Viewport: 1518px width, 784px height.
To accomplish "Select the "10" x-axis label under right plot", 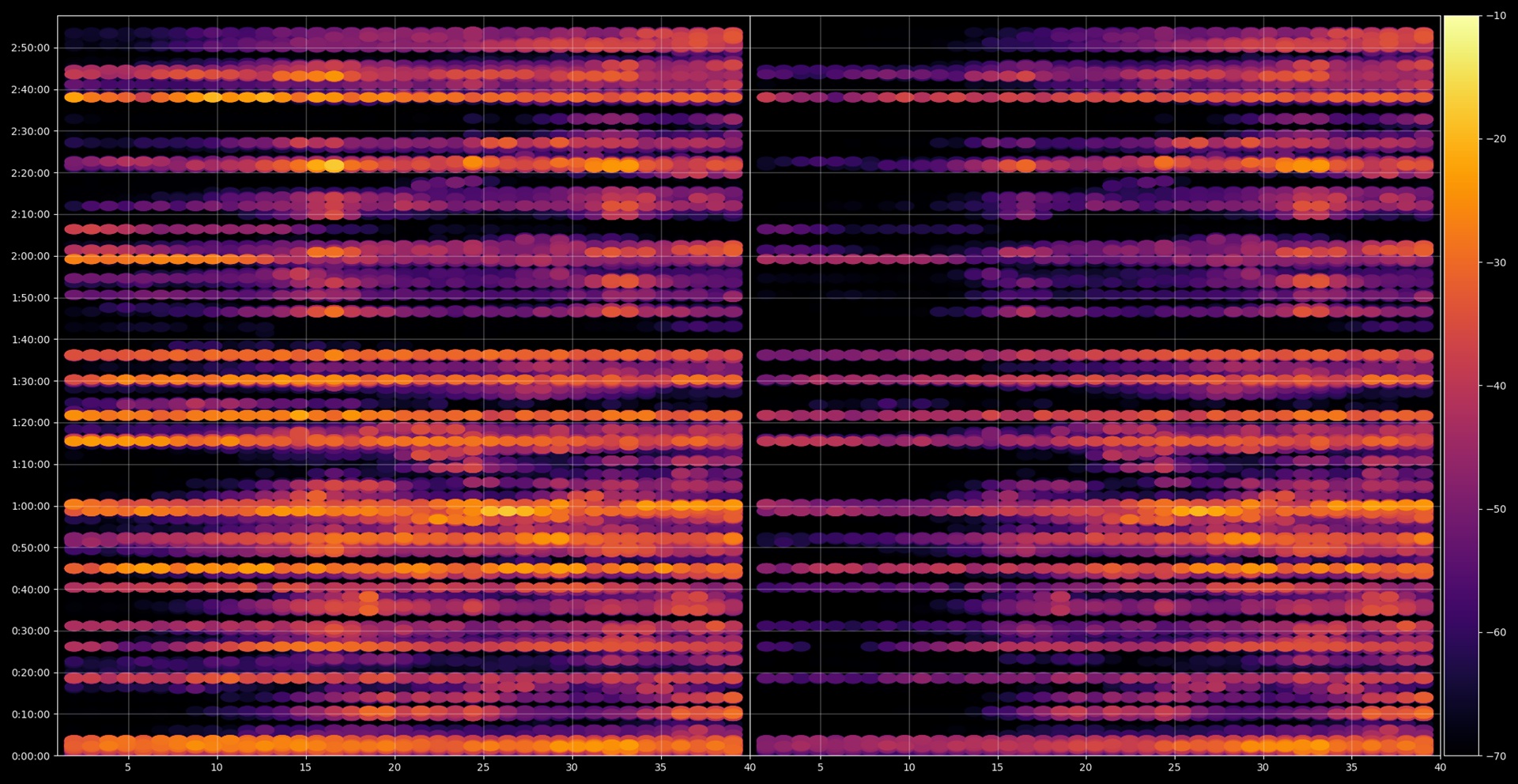I will [x=909, y=767].
